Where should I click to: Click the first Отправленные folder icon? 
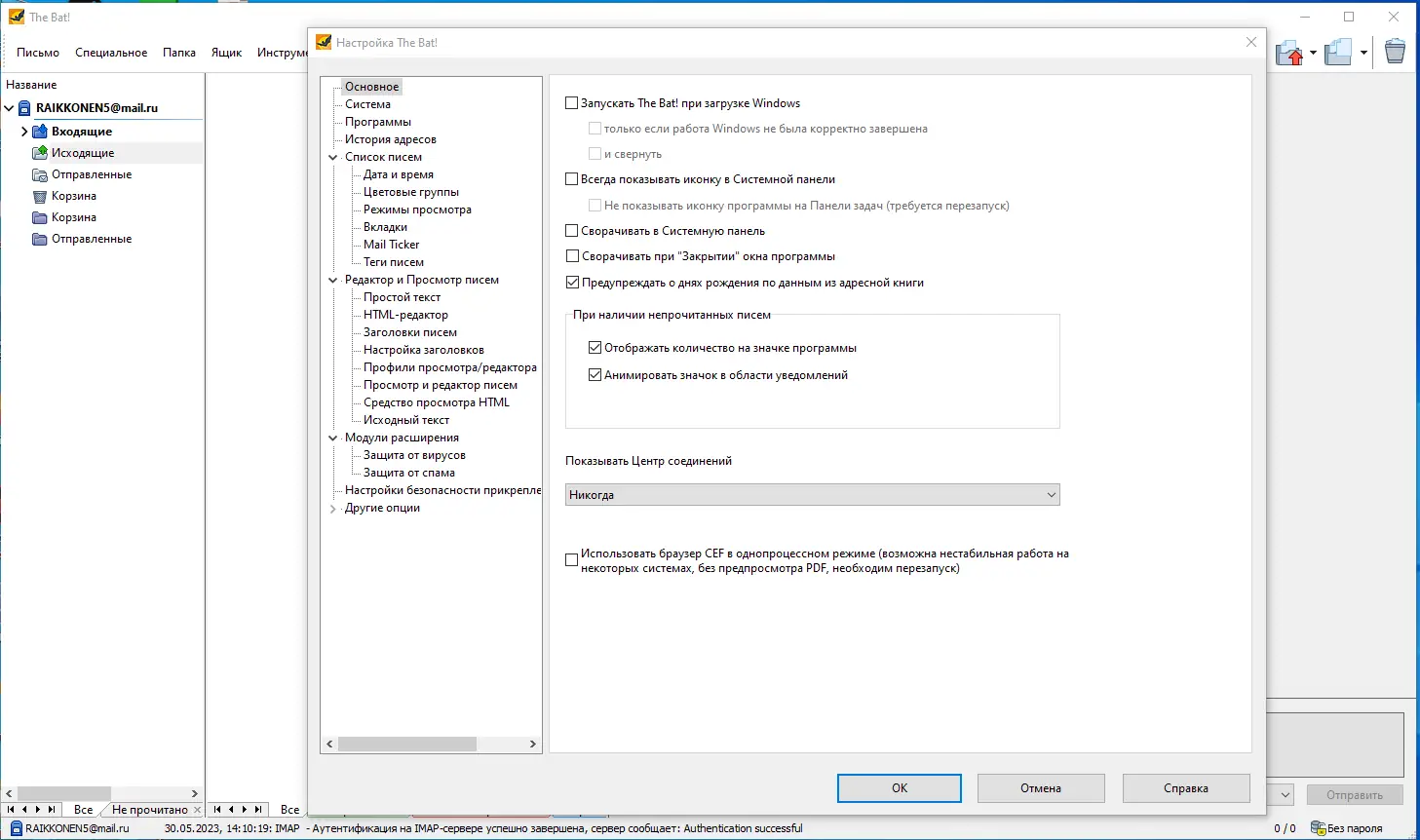40,174
